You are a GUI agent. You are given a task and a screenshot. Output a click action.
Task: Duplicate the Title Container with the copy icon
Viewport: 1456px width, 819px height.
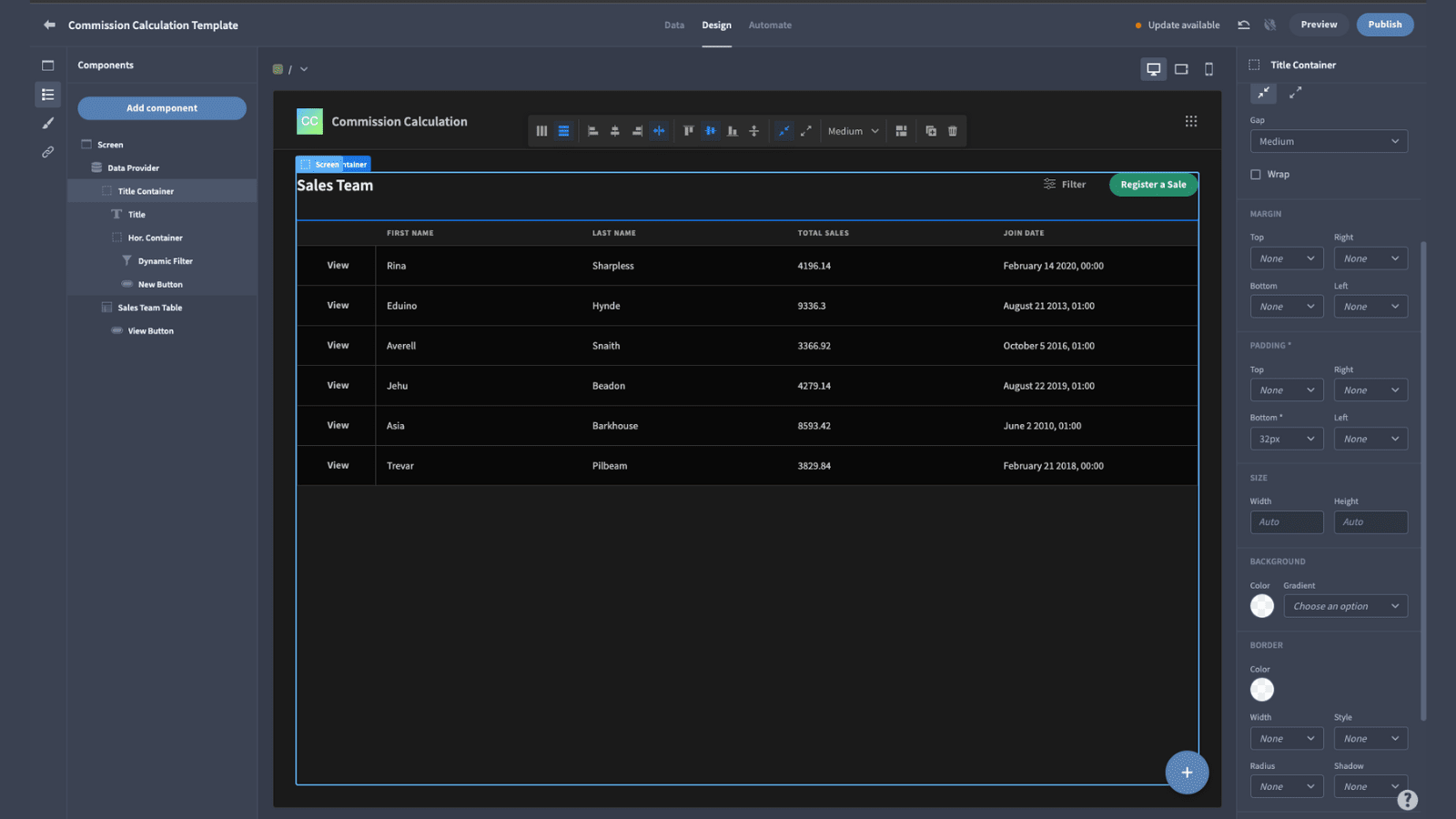(931, 131)
